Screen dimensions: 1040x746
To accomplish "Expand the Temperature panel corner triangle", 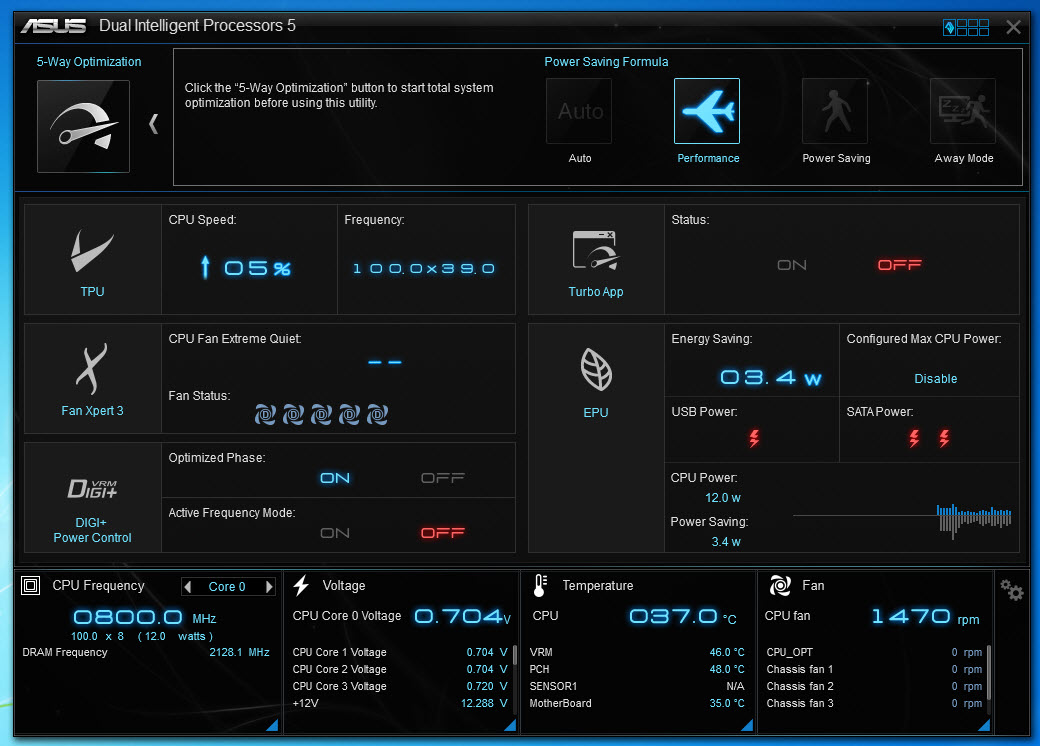I will (747, 725).
